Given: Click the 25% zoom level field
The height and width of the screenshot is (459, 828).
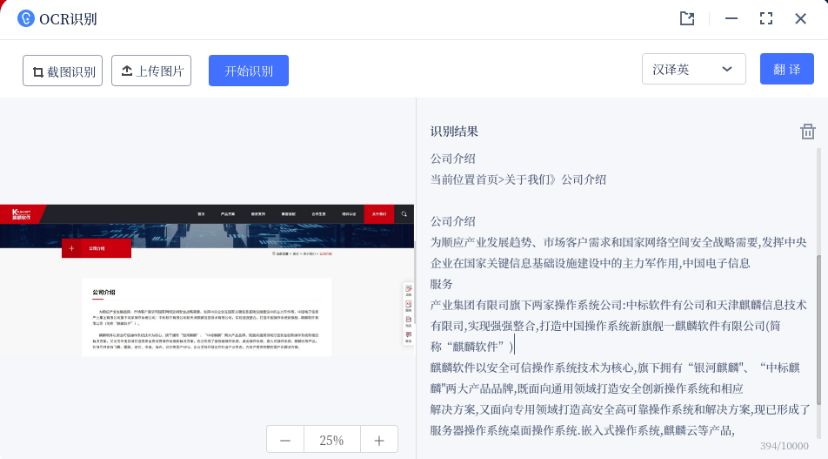Looking at the screenshot, I should 332,440.
